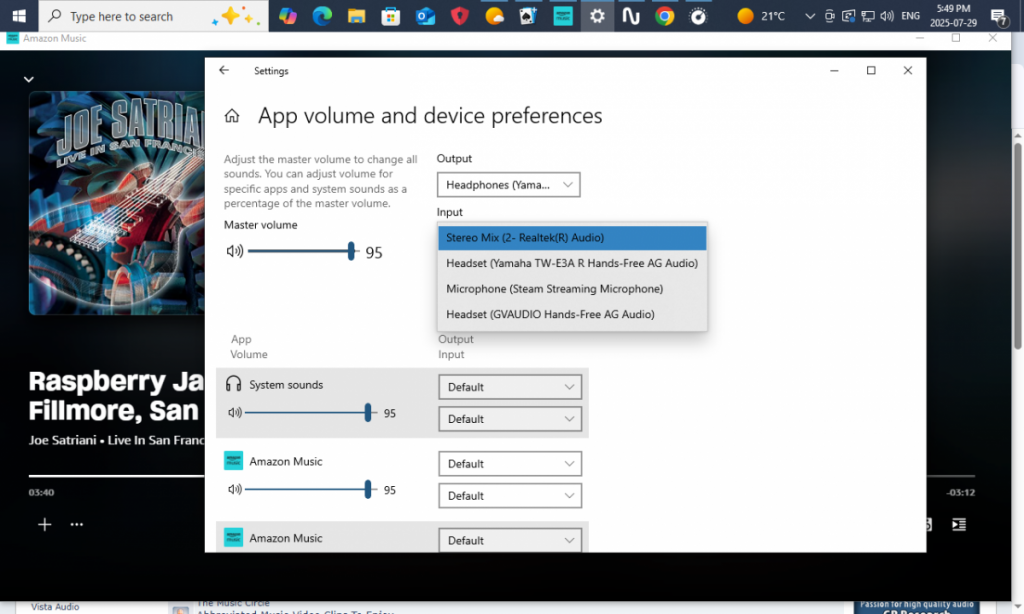This screenshot has width=1024, height=614.
Task: Open Settings home via house icon
Action: 232,116
